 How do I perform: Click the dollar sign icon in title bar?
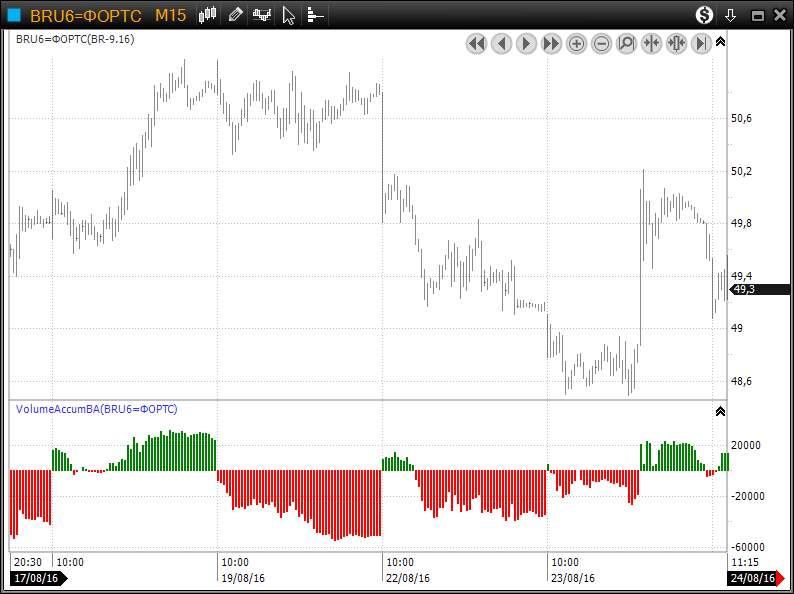(705, 15)
